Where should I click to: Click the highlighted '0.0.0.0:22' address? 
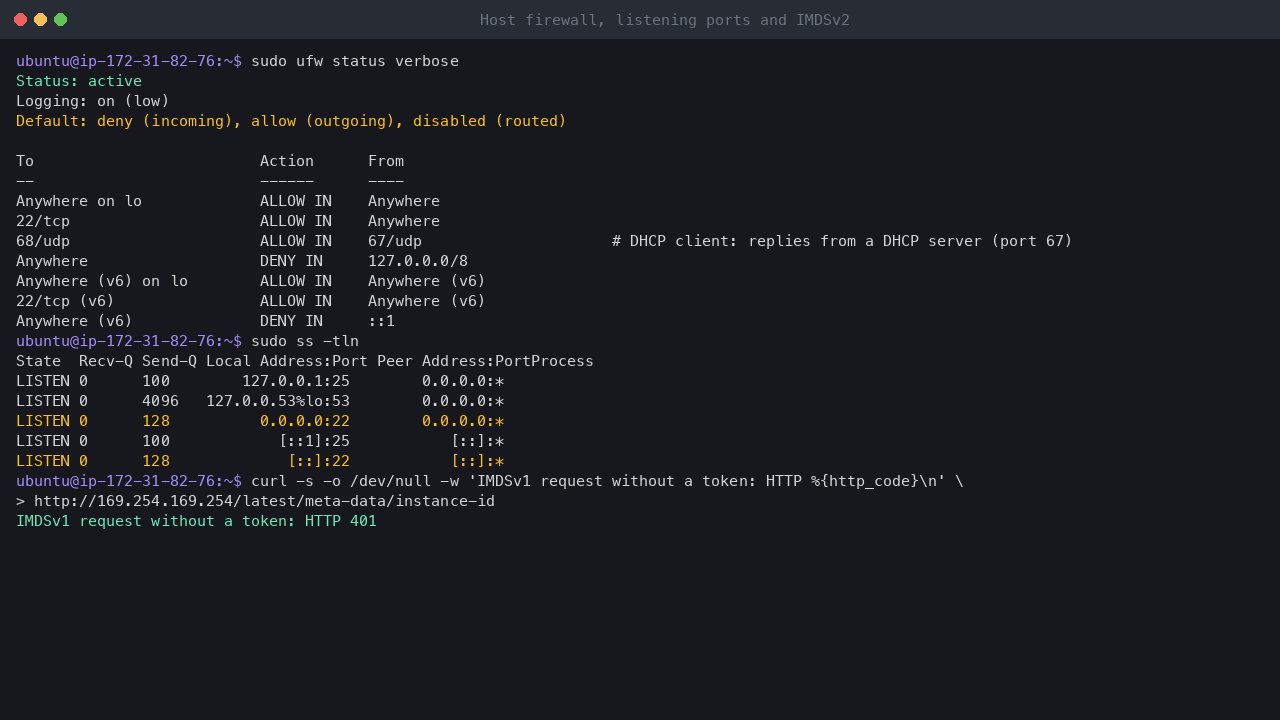[305, 421]
